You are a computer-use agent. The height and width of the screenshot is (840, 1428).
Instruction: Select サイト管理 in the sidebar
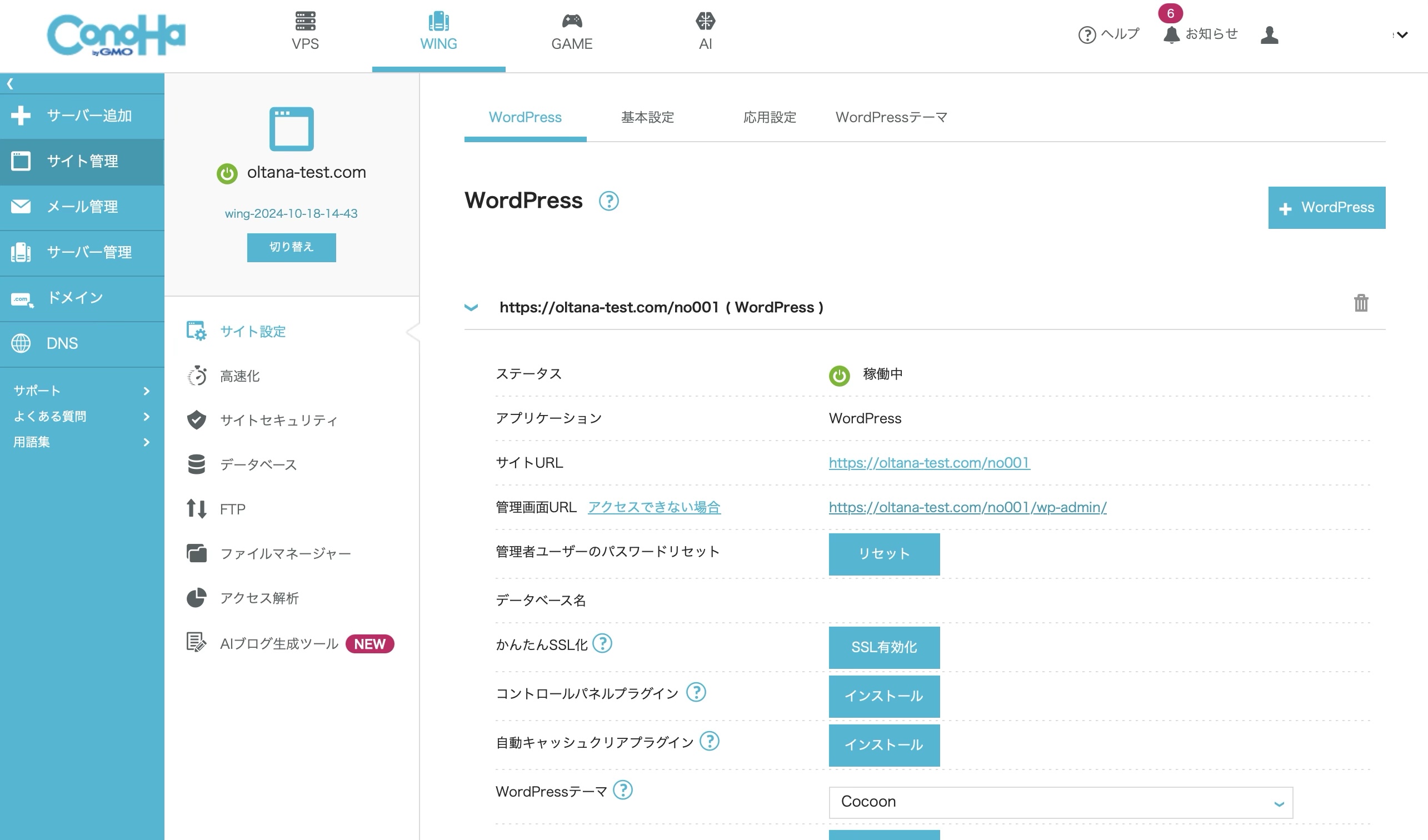(82, 162)
